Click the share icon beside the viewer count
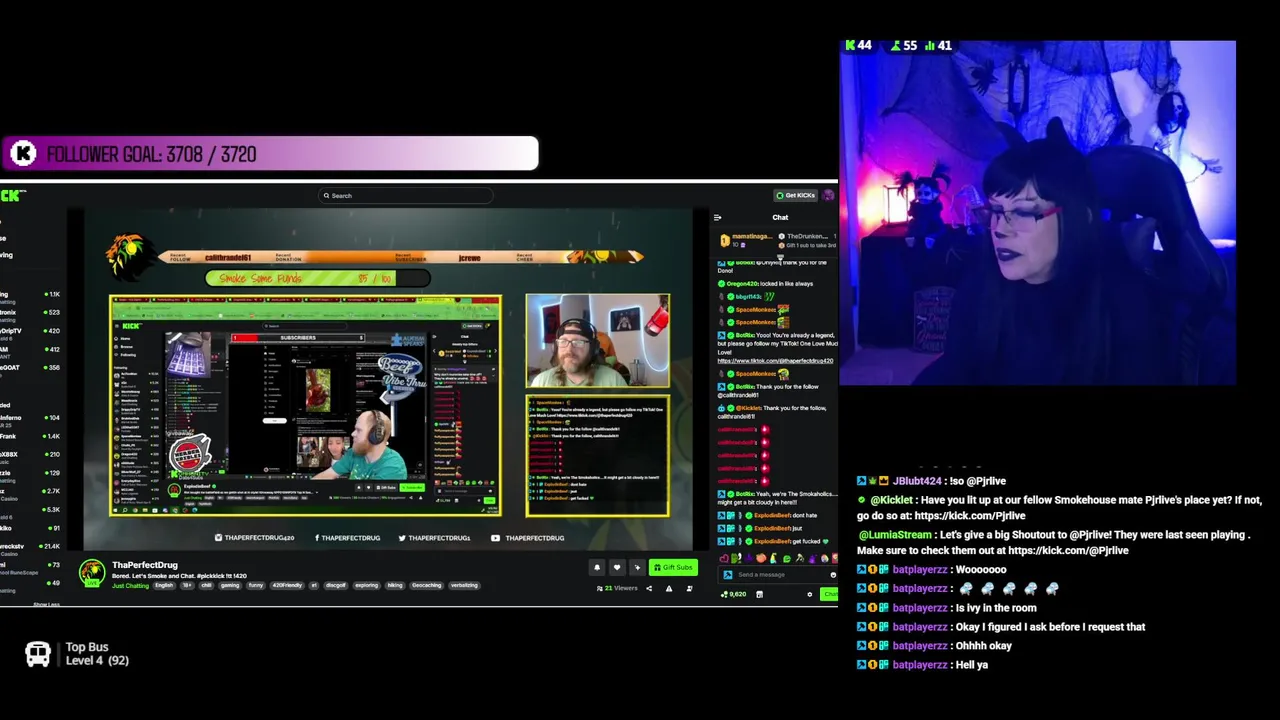Screen dimensions: 1280x720 [649, 588]
